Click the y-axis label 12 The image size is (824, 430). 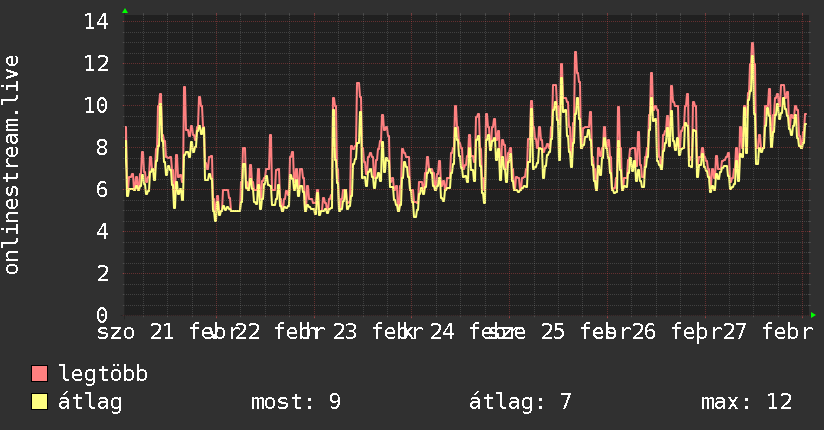pos(96,64)
